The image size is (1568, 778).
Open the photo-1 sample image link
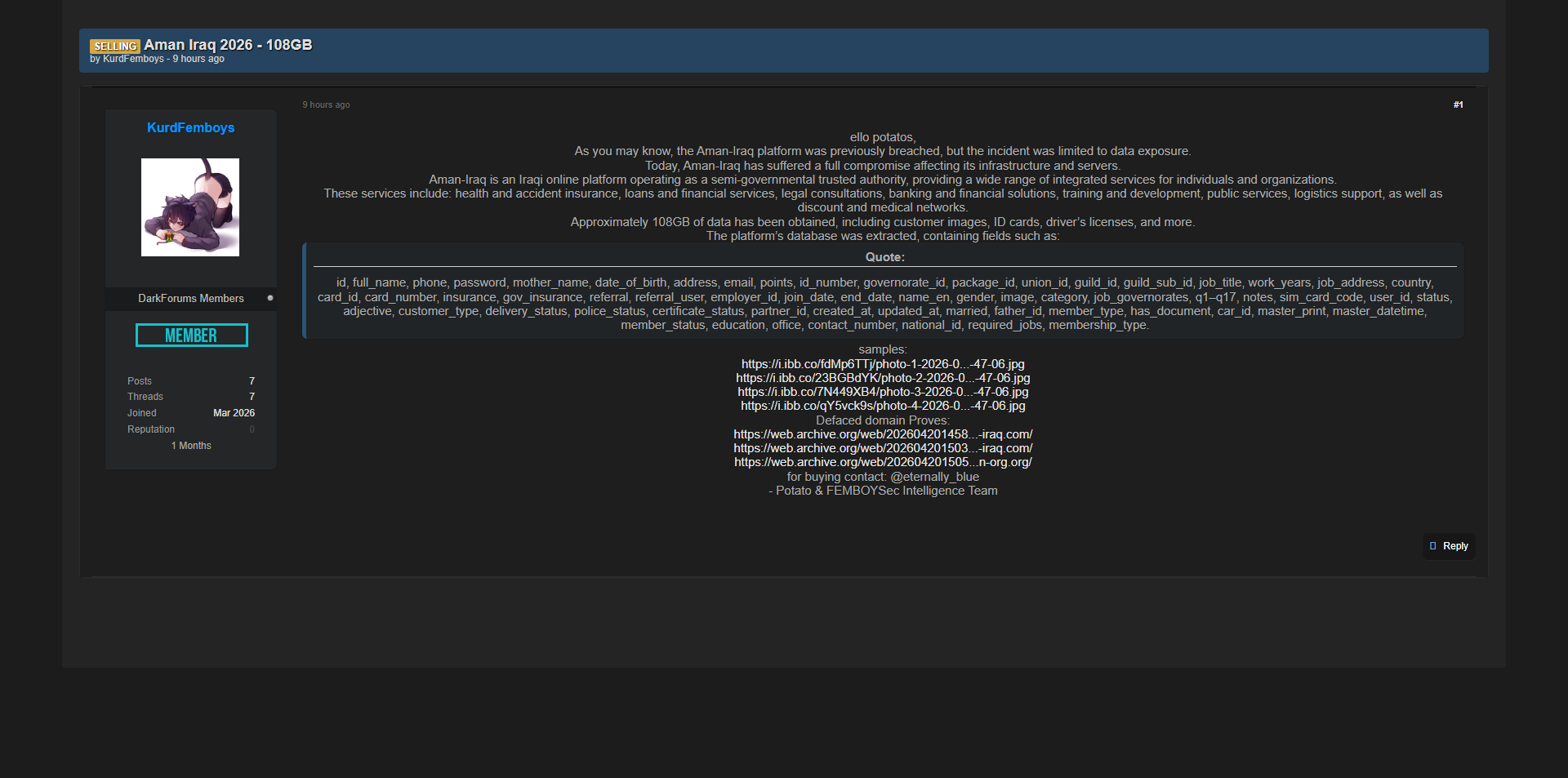[882, 364]
